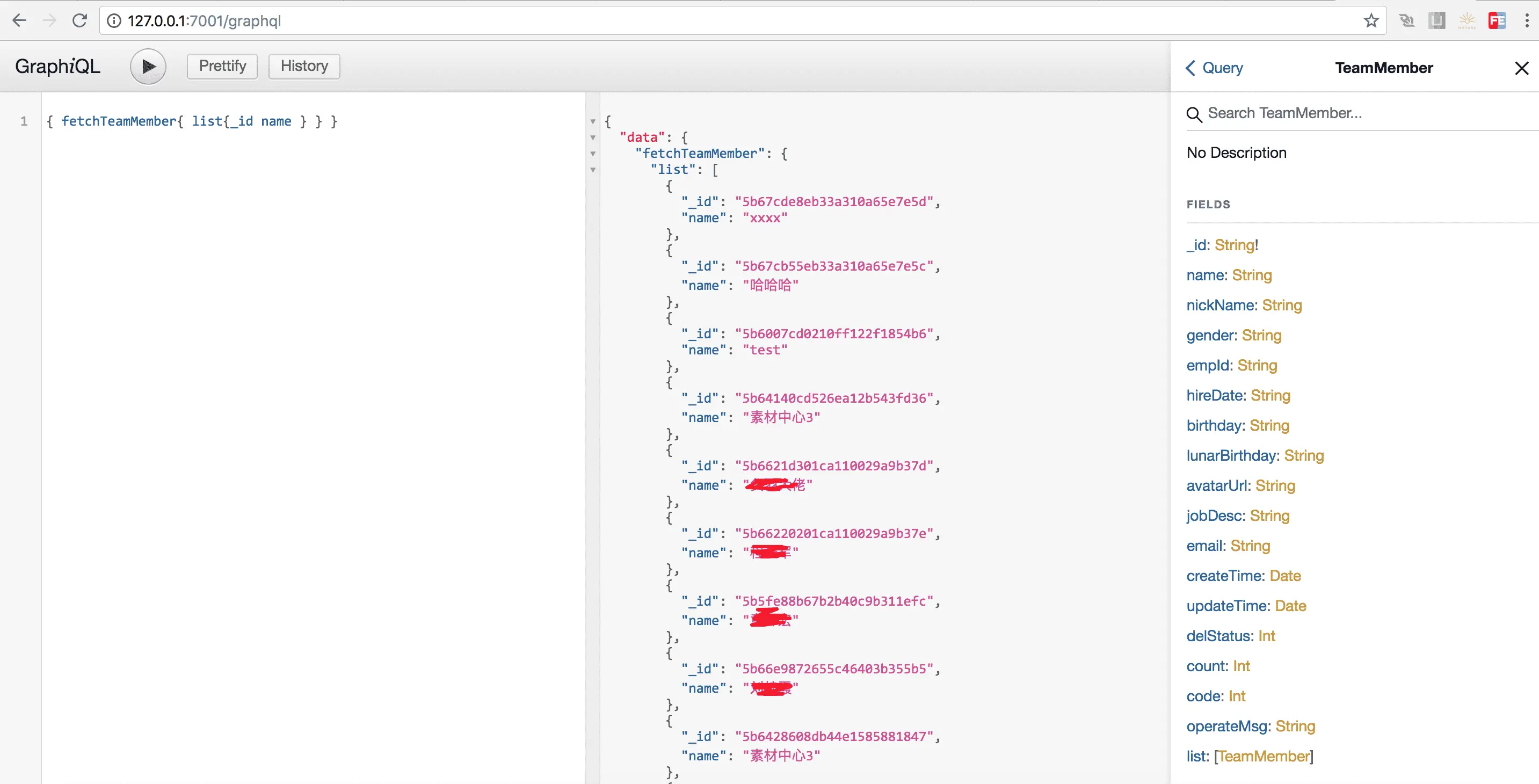Click the gray book extension icon
This screenshot has height=784, width=1539.
(x=1437, y=21)
